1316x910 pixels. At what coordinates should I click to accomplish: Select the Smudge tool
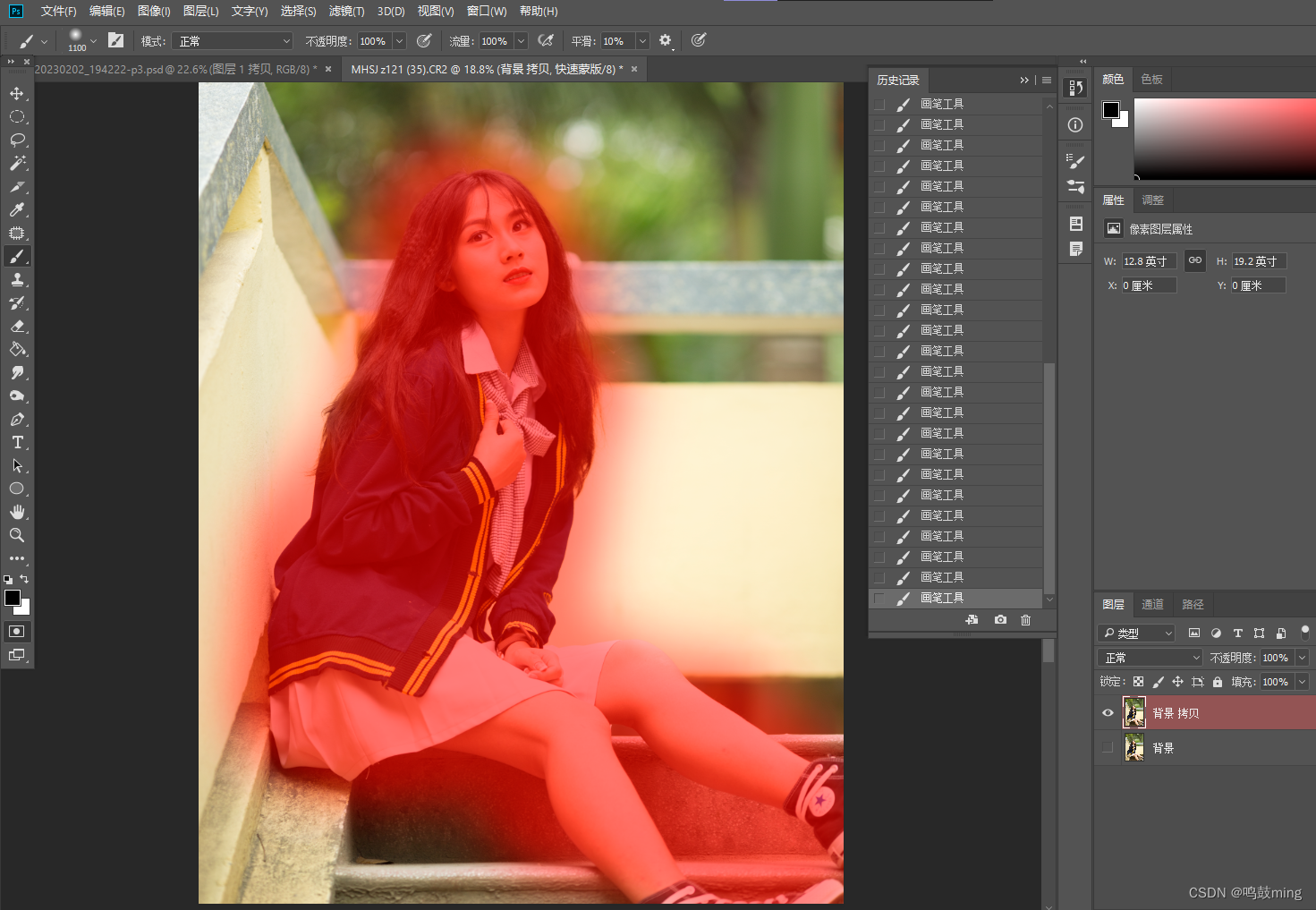click(17, 372)
